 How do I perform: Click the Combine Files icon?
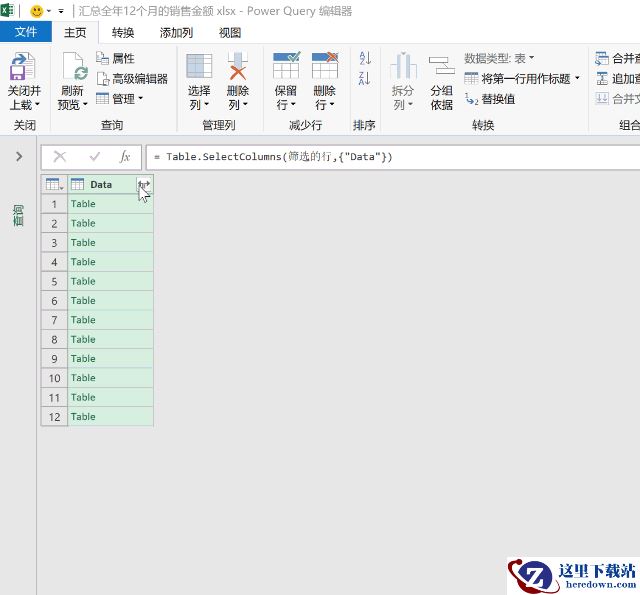click(x=602, y=98)
